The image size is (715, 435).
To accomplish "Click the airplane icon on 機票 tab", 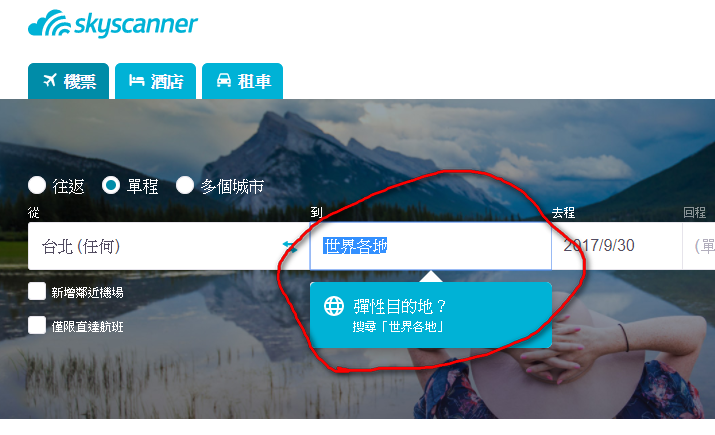I will click(x=50, y=81).
